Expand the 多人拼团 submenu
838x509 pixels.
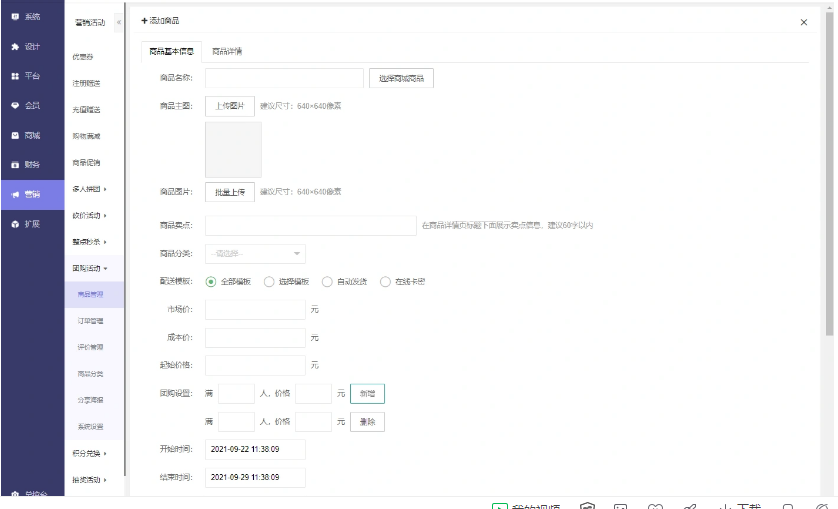(x=89, y=189)
